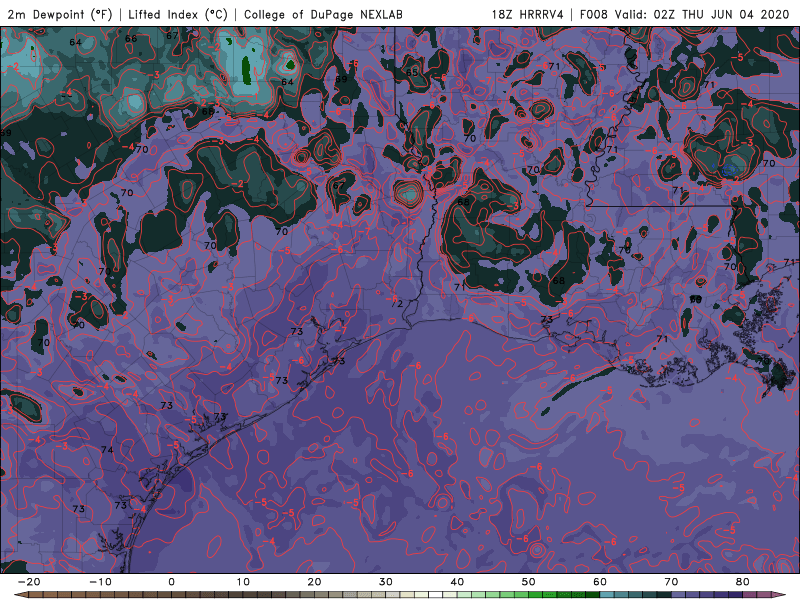
Task: Click the "80" color scale label
Action: (743, 582)
